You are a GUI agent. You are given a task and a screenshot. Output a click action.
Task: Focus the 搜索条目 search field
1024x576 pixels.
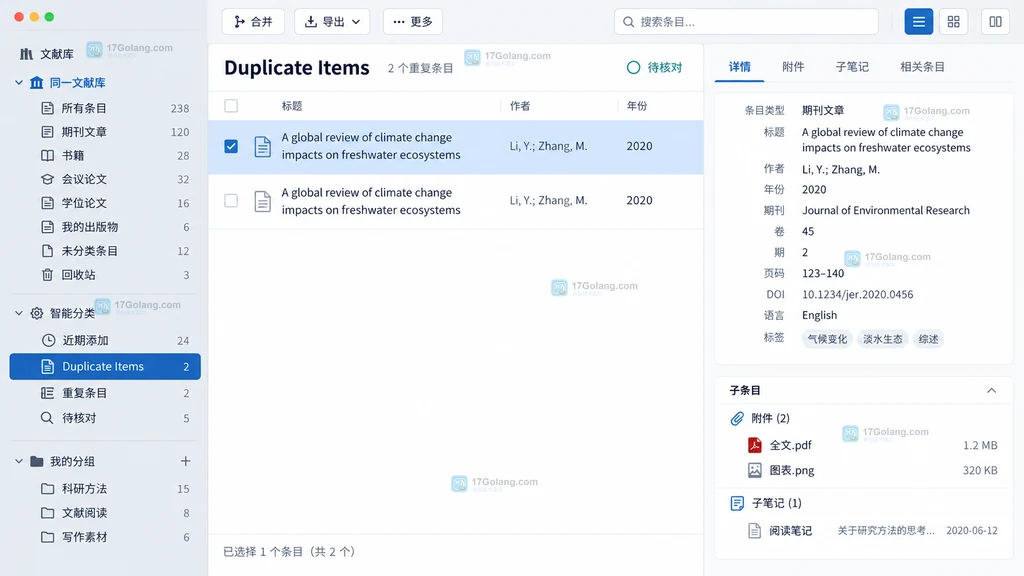tap(746, 22)
